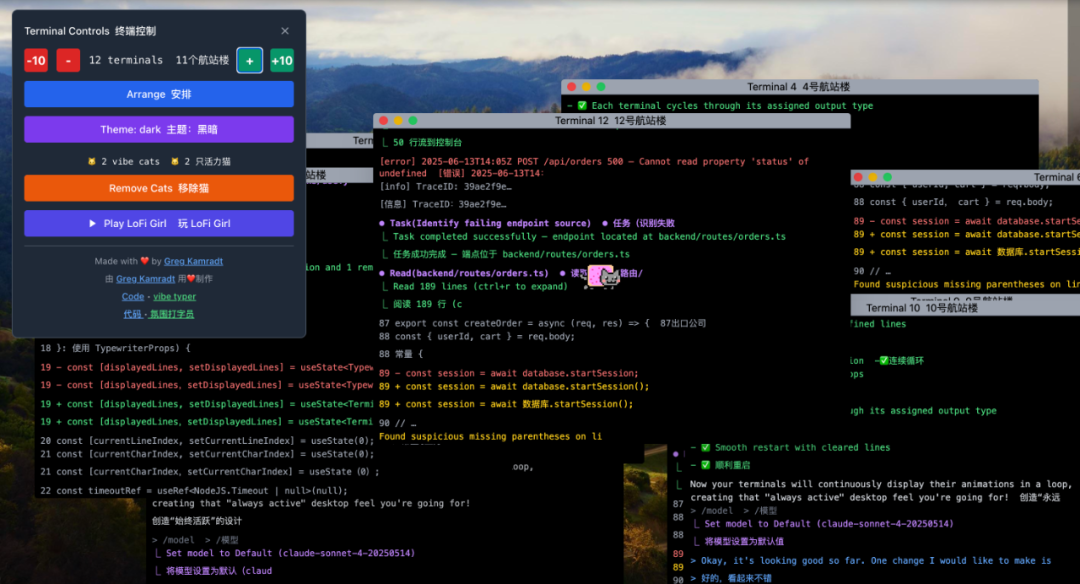Close Terminal 12 with its red button
1080x584 pixels.
(384, 121)
